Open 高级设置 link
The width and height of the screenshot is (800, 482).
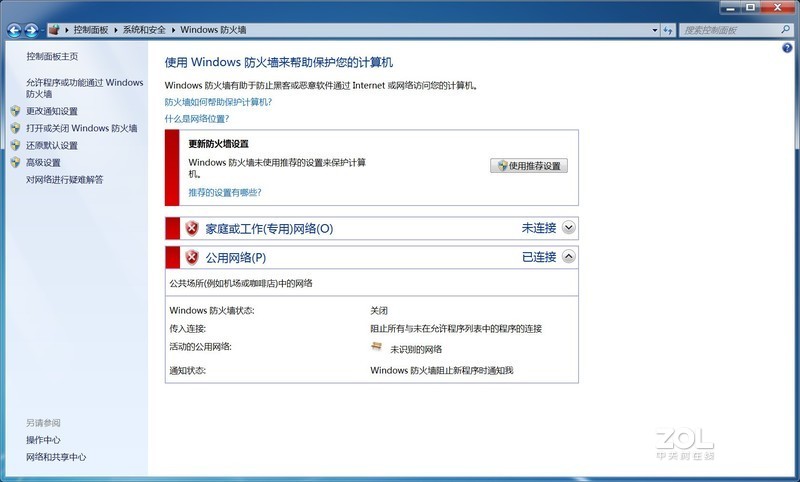[x=43, y=163]
